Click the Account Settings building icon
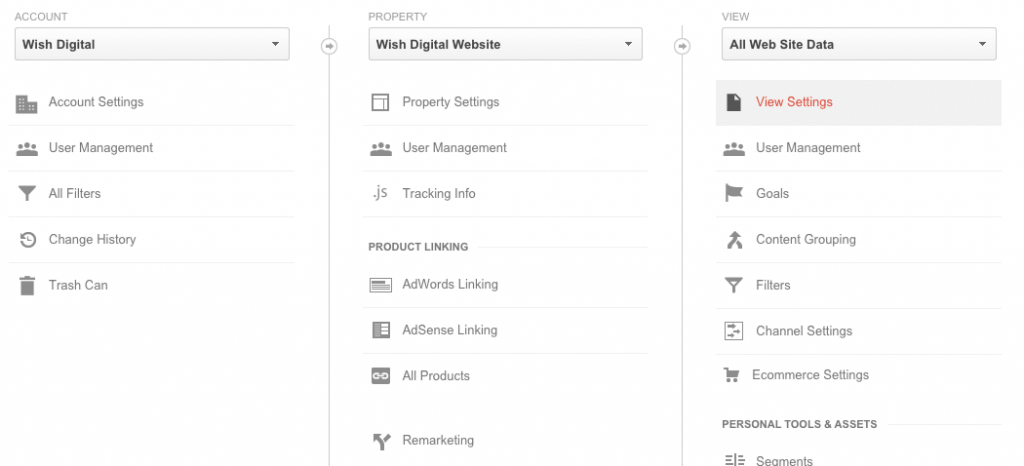This screenshot has width=1024, height=466. 27,103
